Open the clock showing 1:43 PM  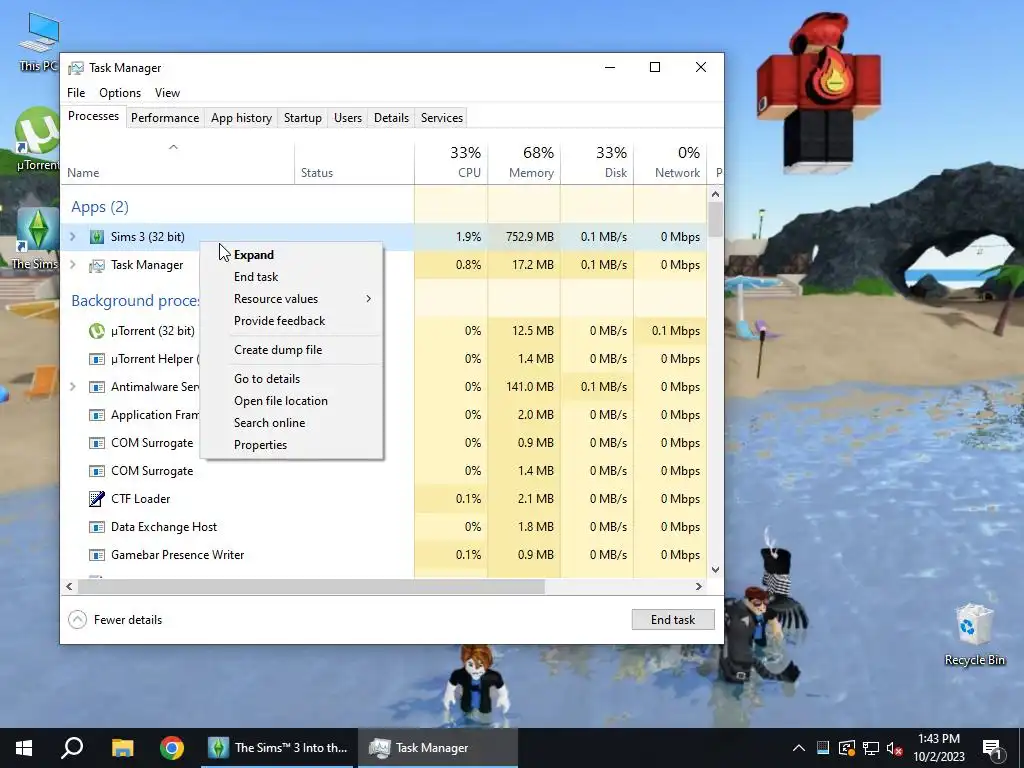pyautogui.click(x=938, y=748)
